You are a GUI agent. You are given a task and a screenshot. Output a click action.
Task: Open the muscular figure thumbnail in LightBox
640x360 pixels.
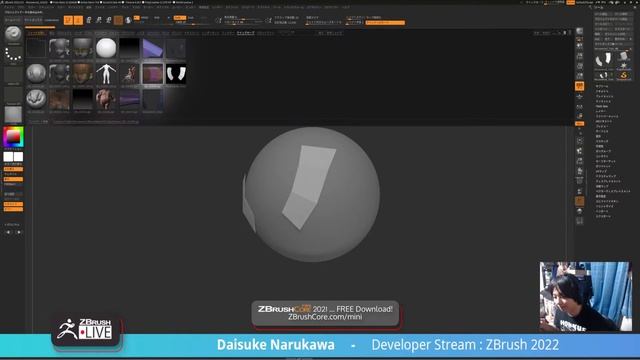click(106, 99)
